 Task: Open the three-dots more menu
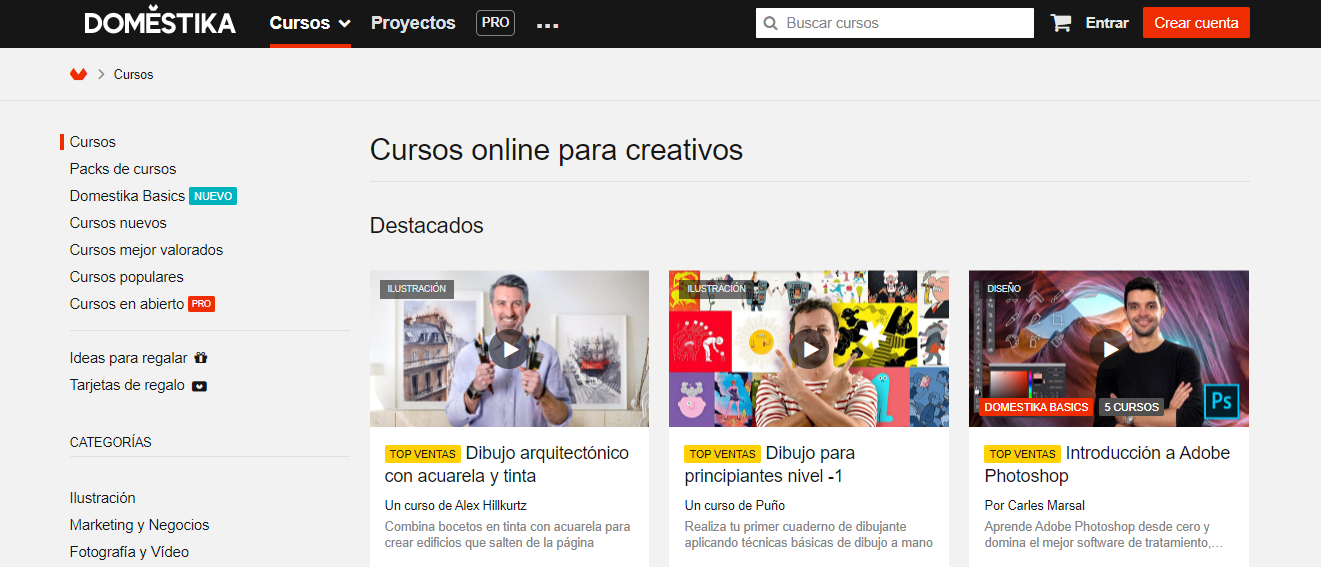547,25
